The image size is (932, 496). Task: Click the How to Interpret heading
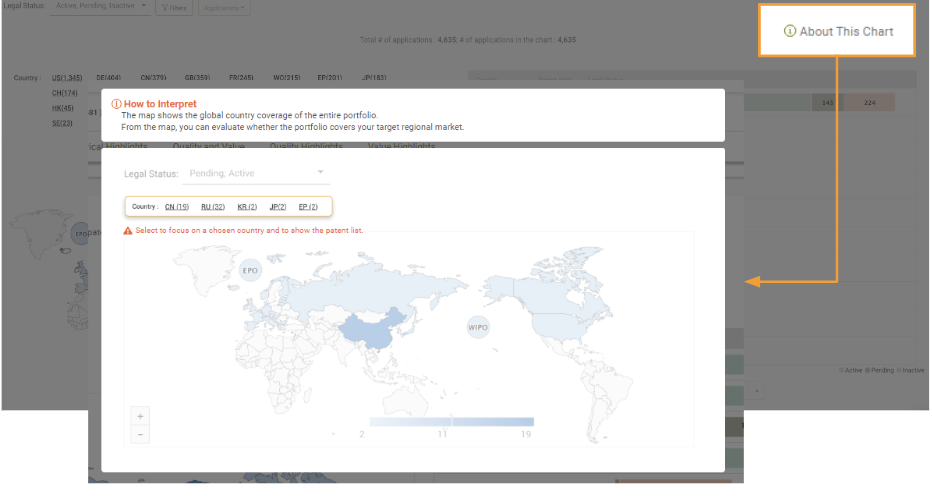pos(160,104)
